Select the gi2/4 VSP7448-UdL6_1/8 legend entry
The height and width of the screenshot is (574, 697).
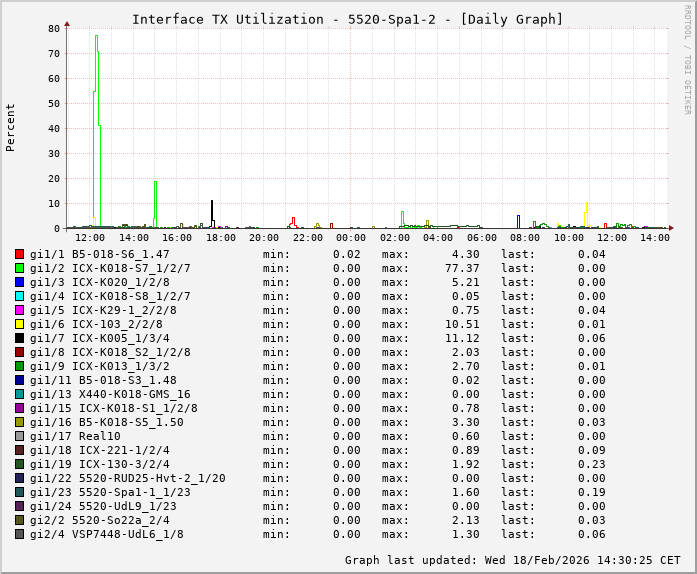pyautogui.click(x=106, y=534)
